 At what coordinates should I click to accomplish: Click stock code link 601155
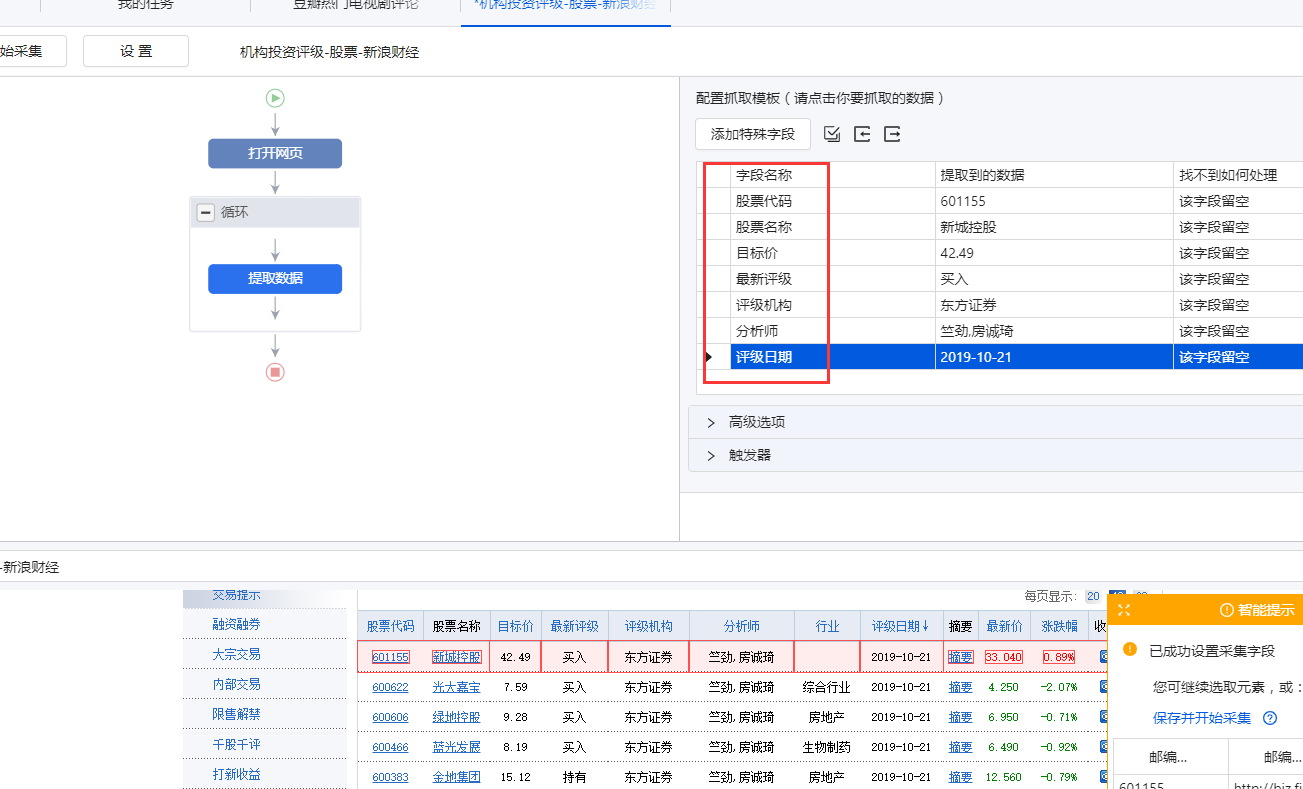[x=390, y=657]
